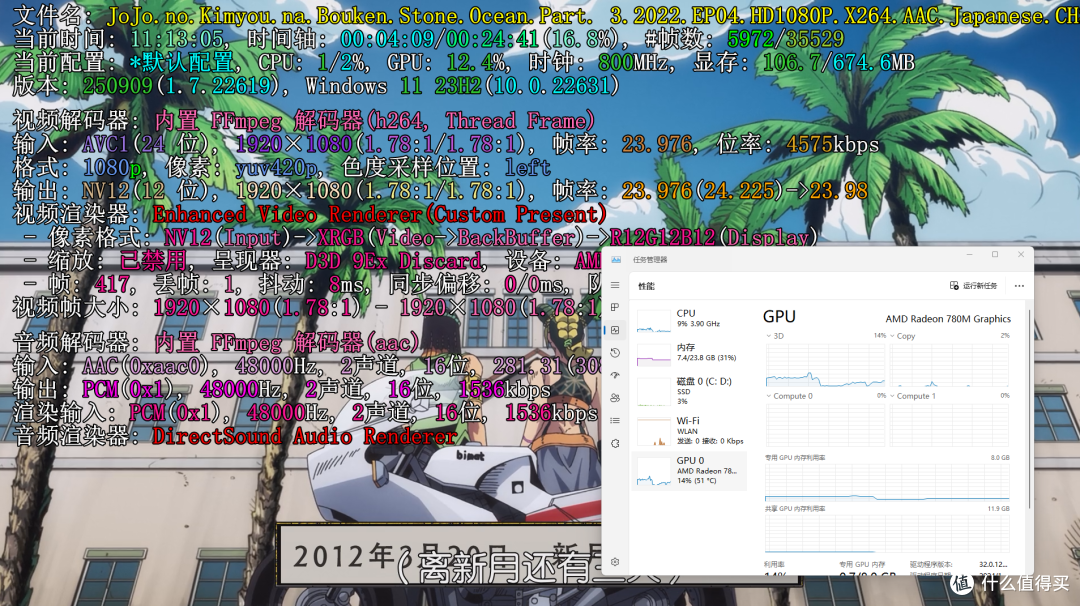Click the 共享 GPU 内存利用率 graph
The image size is (1080, 606).
887,532
